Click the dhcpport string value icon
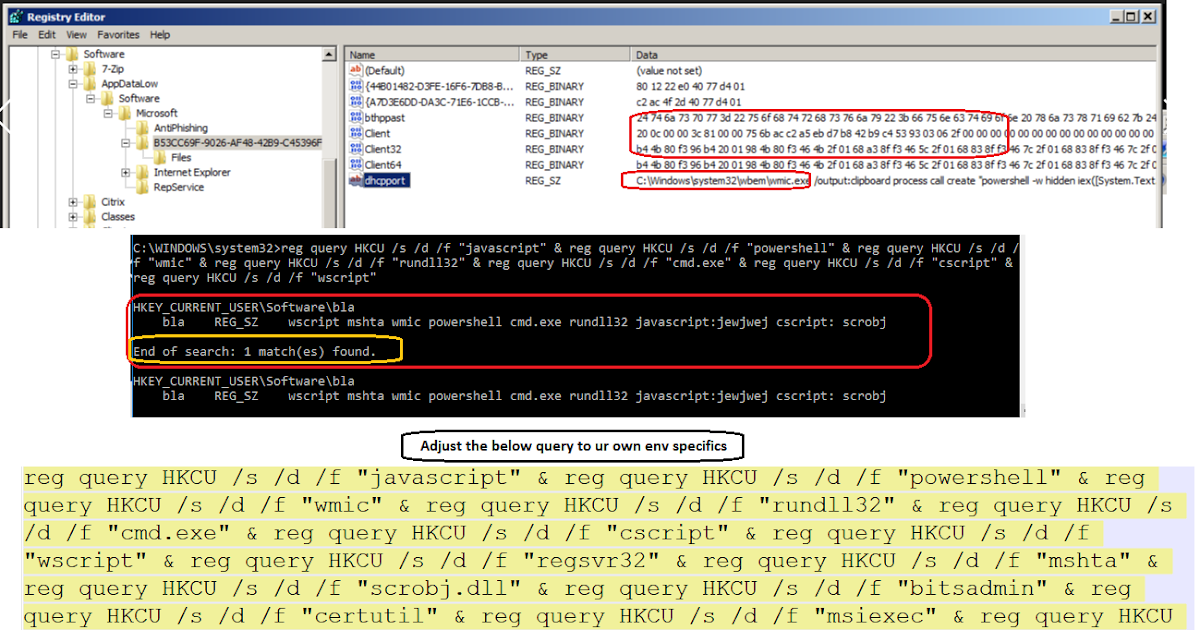 [x=355, y=180]
